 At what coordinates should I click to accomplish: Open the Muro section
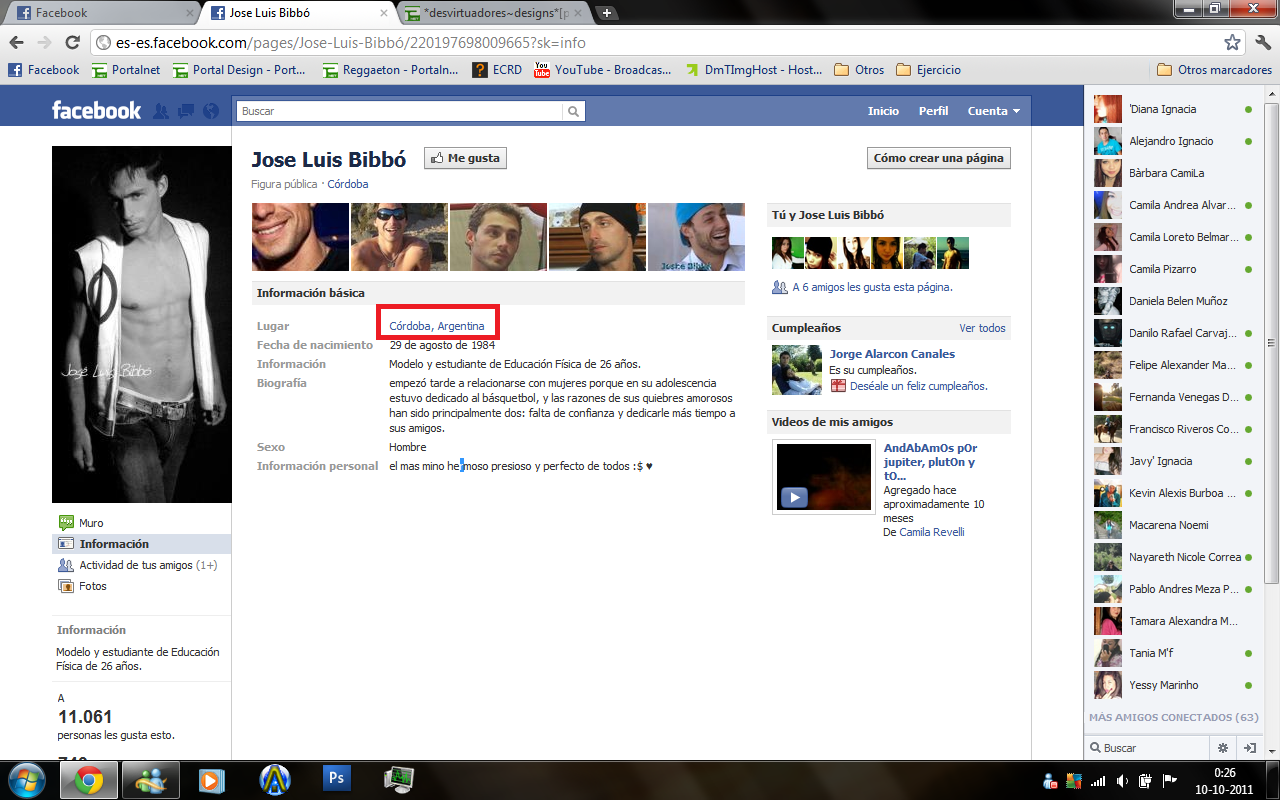pos(91,523)
